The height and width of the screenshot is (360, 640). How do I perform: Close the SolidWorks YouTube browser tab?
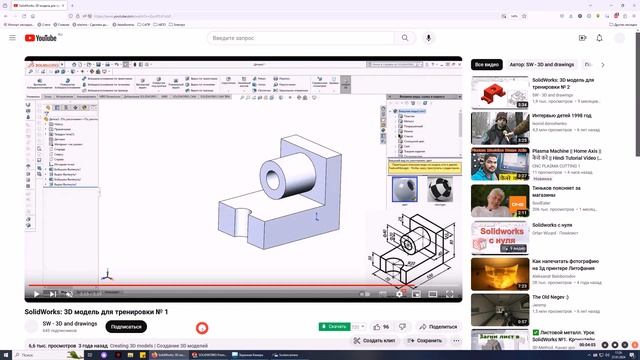click(63, 6)
